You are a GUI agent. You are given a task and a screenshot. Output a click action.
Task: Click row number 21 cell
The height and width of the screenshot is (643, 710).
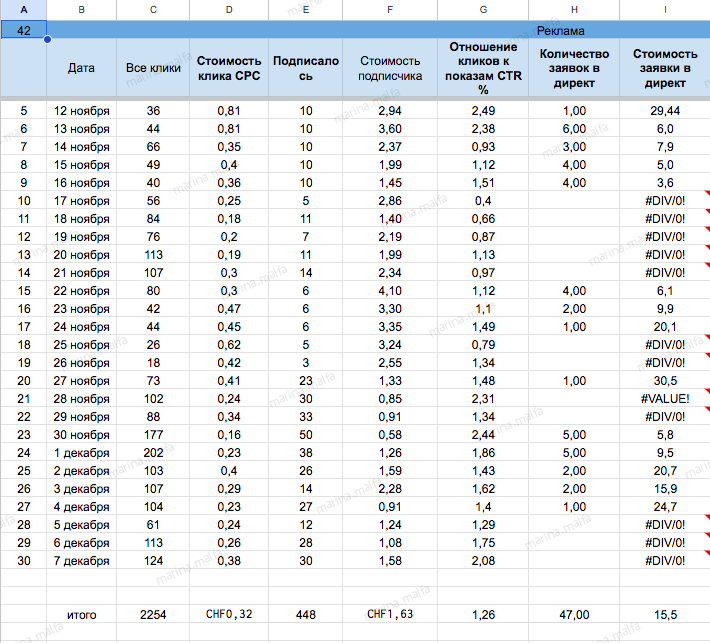coord(24,398)
